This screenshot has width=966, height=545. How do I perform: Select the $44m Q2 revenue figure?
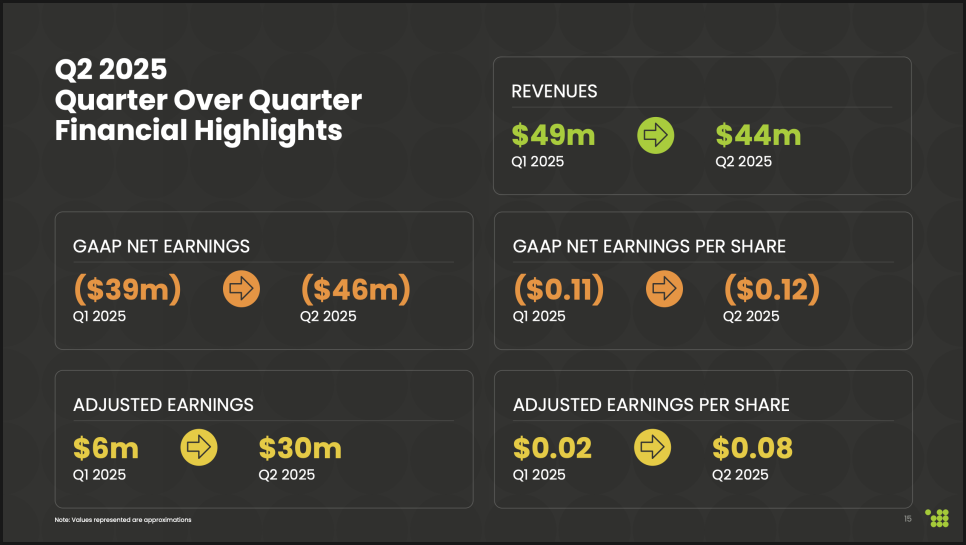coord(758,135)
